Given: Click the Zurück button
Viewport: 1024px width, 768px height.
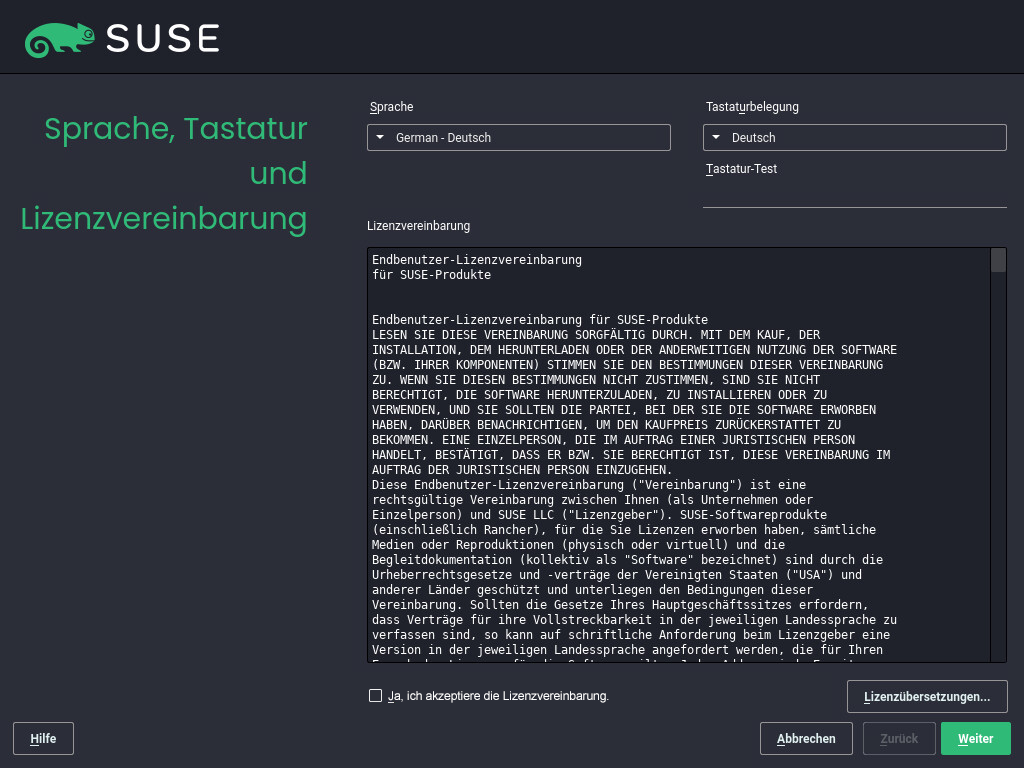Looking at the screenshot, I should tap(899, 739).
